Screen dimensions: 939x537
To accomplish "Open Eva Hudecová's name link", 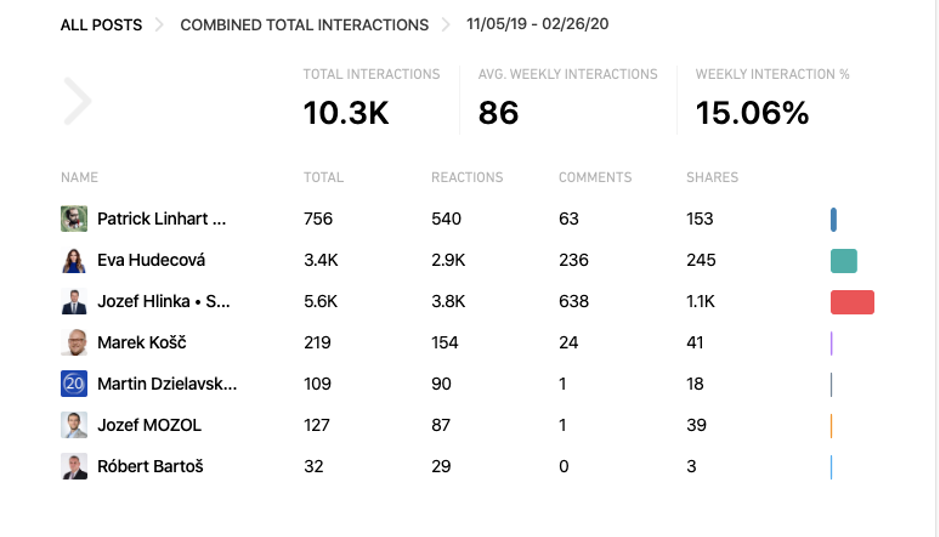I will [x=151, y=260].
